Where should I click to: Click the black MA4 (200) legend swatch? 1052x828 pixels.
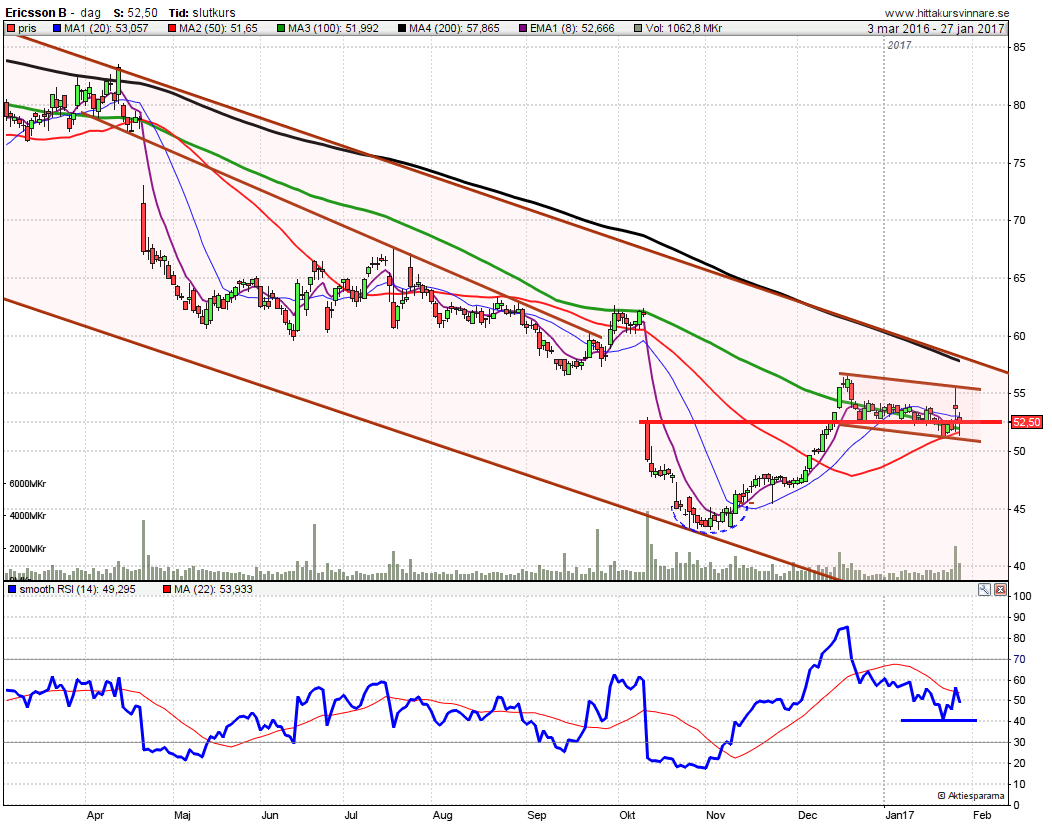coord(402,28)
